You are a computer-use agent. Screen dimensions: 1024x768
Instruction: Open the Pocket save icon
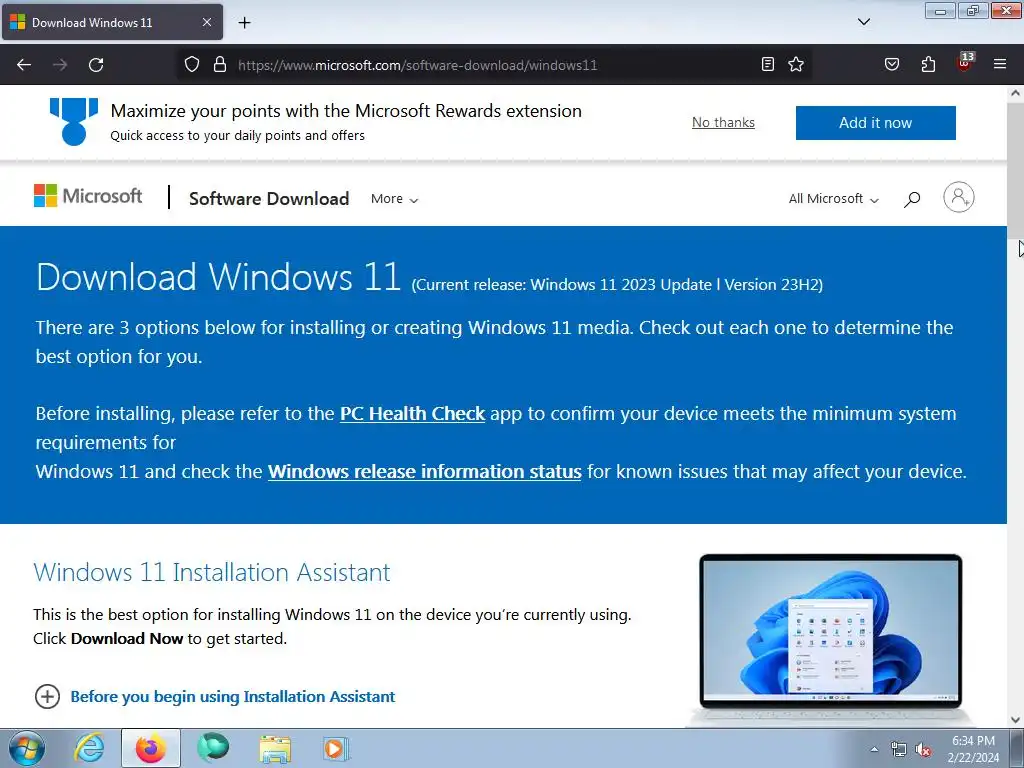[891, 64]
